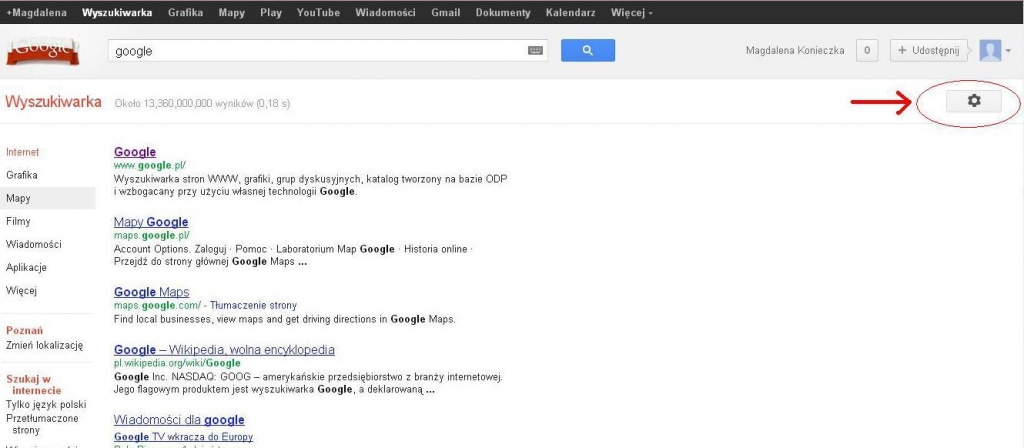
Task: Click the blue search magnifier button
Action: coord(587,50)
